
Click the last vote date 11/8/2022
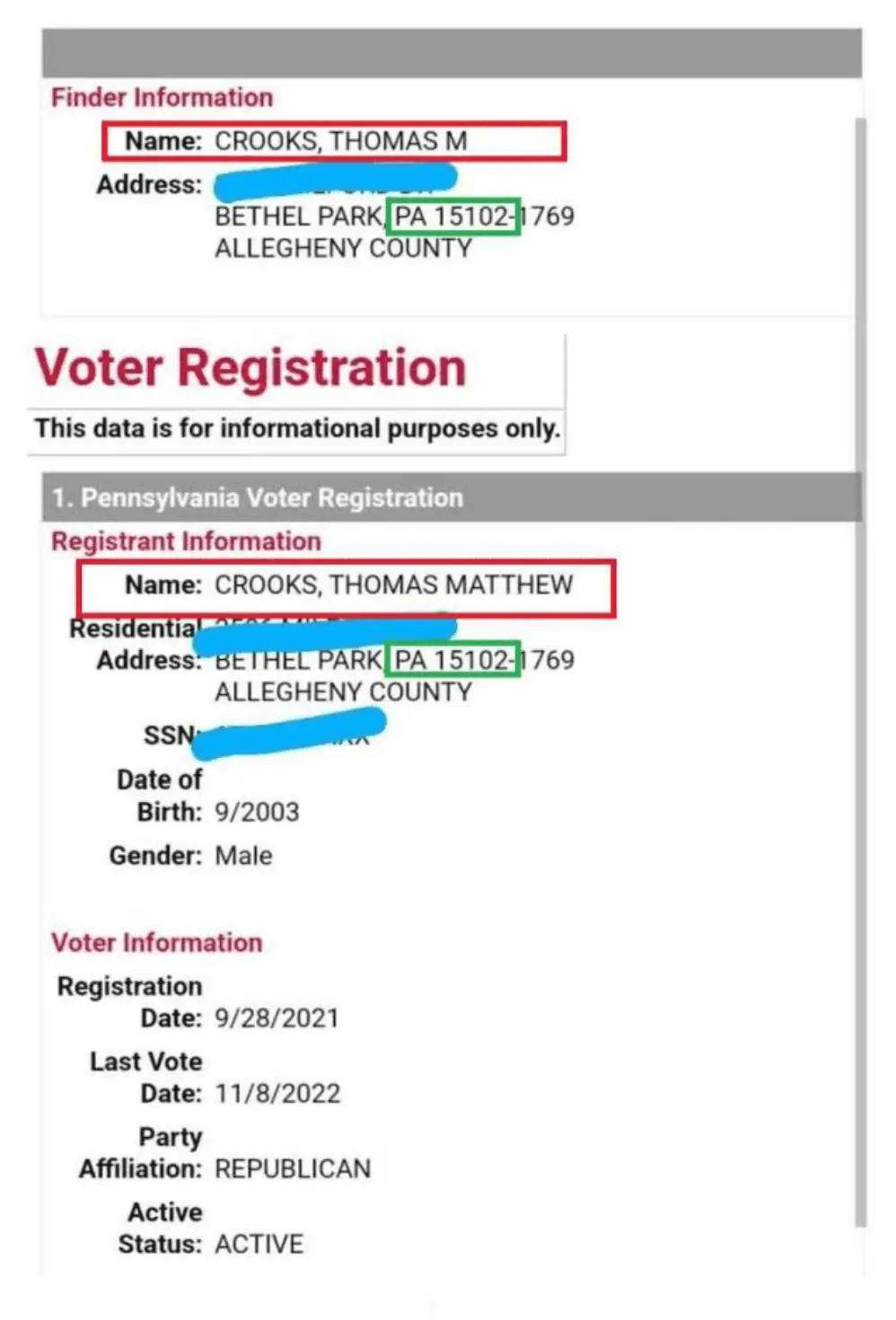pyautogui.click(x=277, y=1094)
